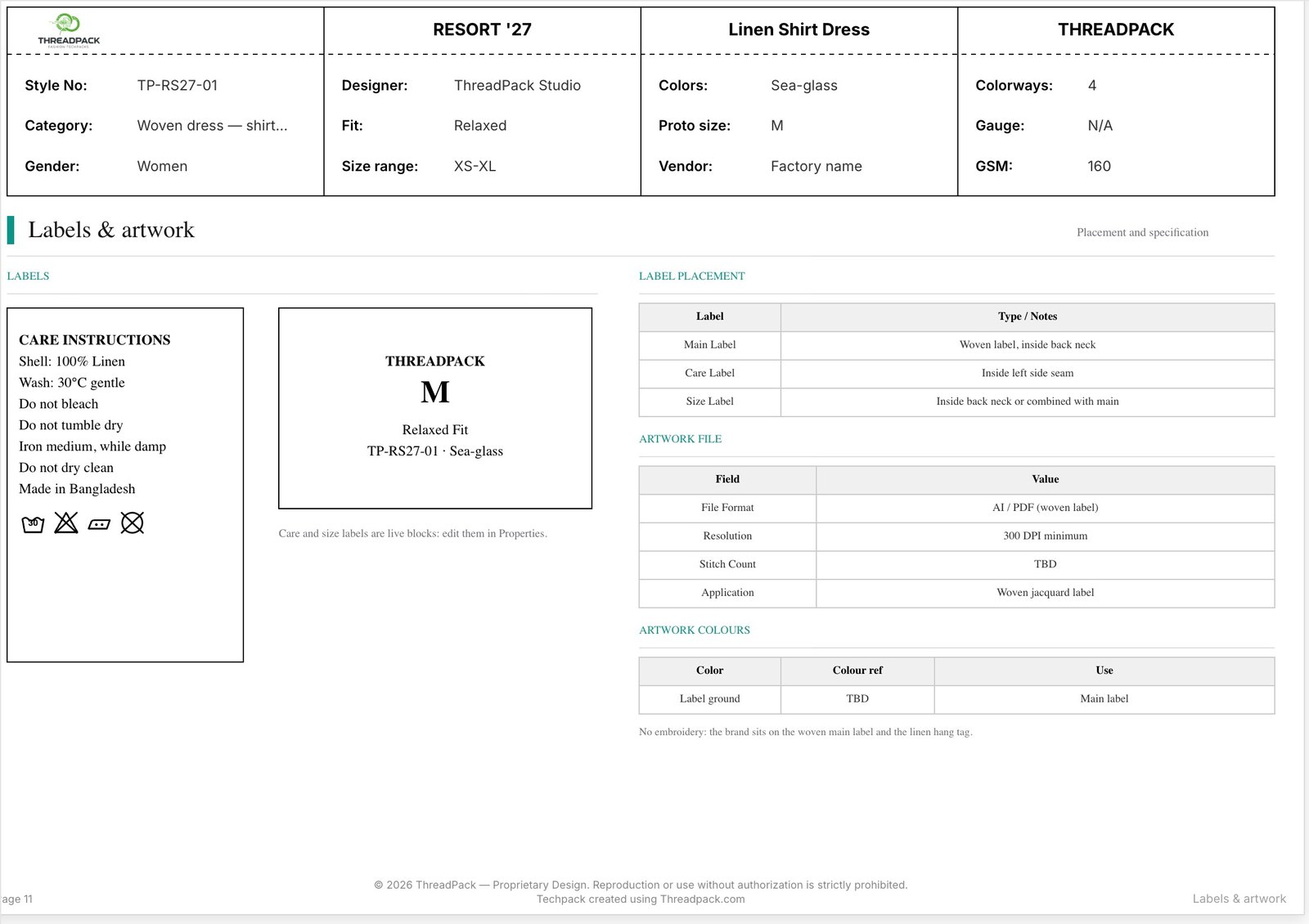Image resolution: width=1309 pixels, height=924 pixels.
Task: Click the truncated Category value 'Woven dress — shirt...'
Action: pyautogui.click(x=212, y=125)
